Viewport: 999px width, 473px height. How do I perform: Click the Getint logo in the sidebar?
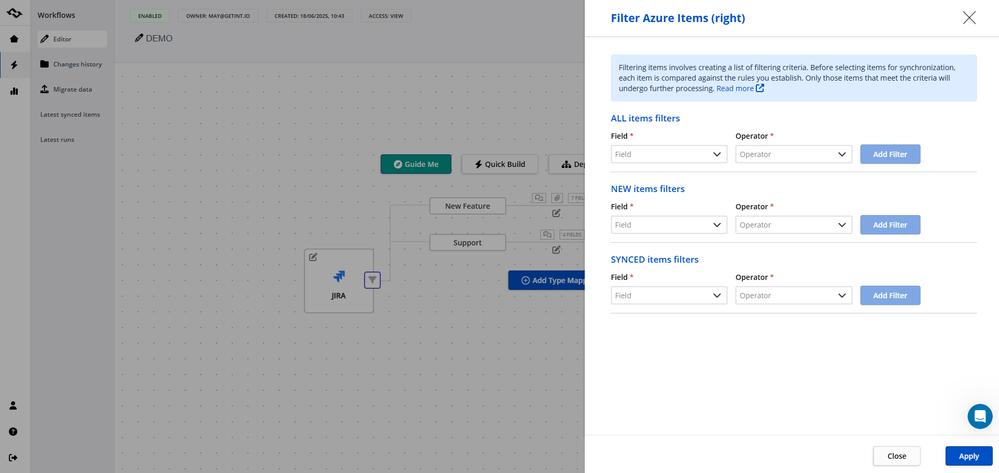(14, 13)
